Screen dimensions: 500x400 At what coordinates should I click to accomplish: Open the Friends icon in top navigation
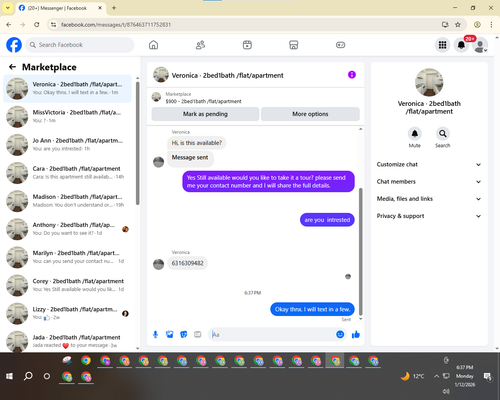pos(200,45)
